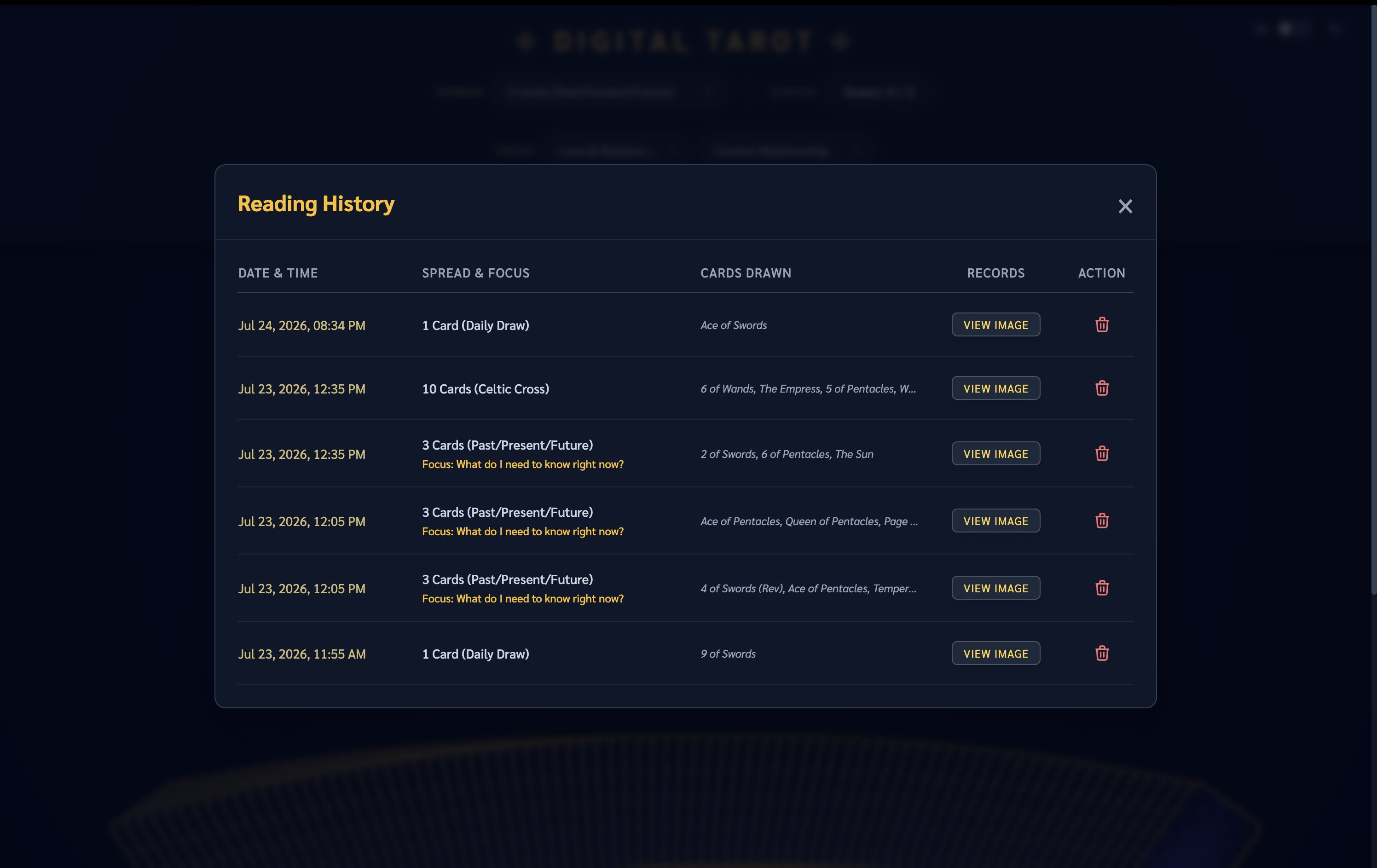The width and height of the screenshot is (1377, 868).
Task: Delete the 9 of Swords reading
Action: (1102, 653)
